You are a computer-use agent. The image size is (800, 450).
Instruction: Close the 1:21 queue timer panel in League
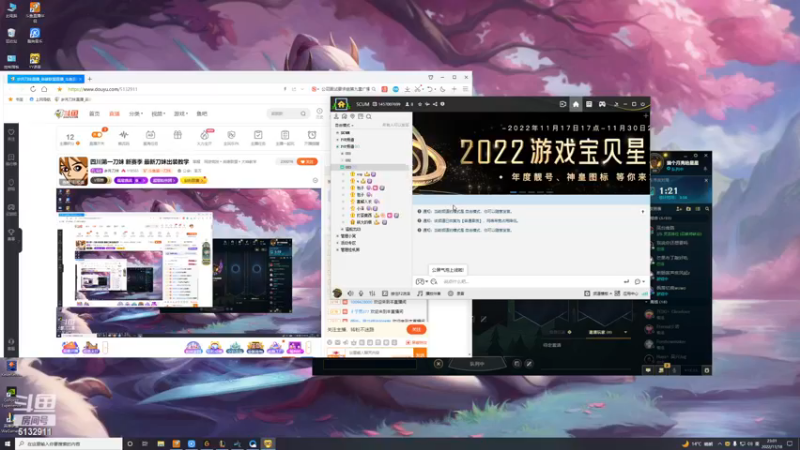(706, 180)
